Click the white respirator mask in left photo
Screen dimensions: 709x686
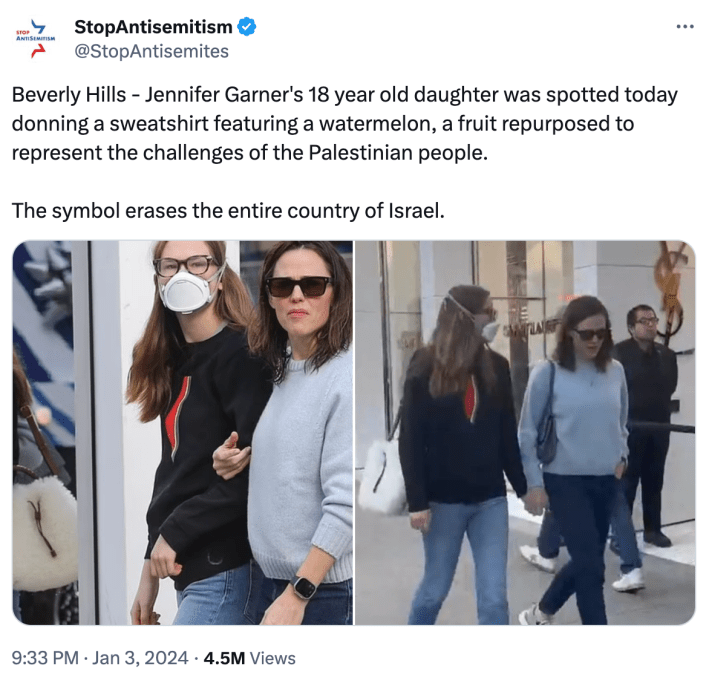188,291
